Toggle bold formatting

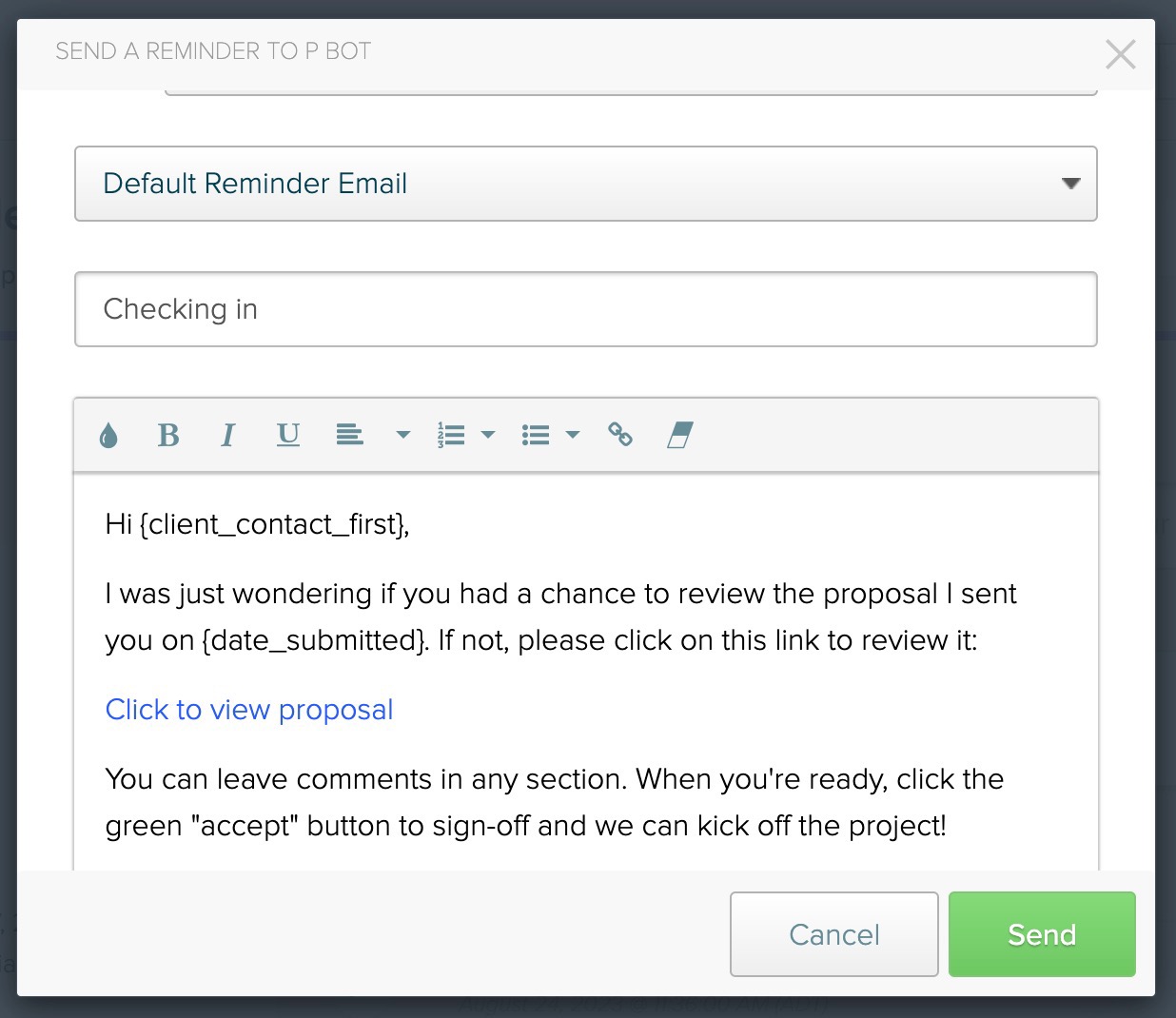click(168, 436)
